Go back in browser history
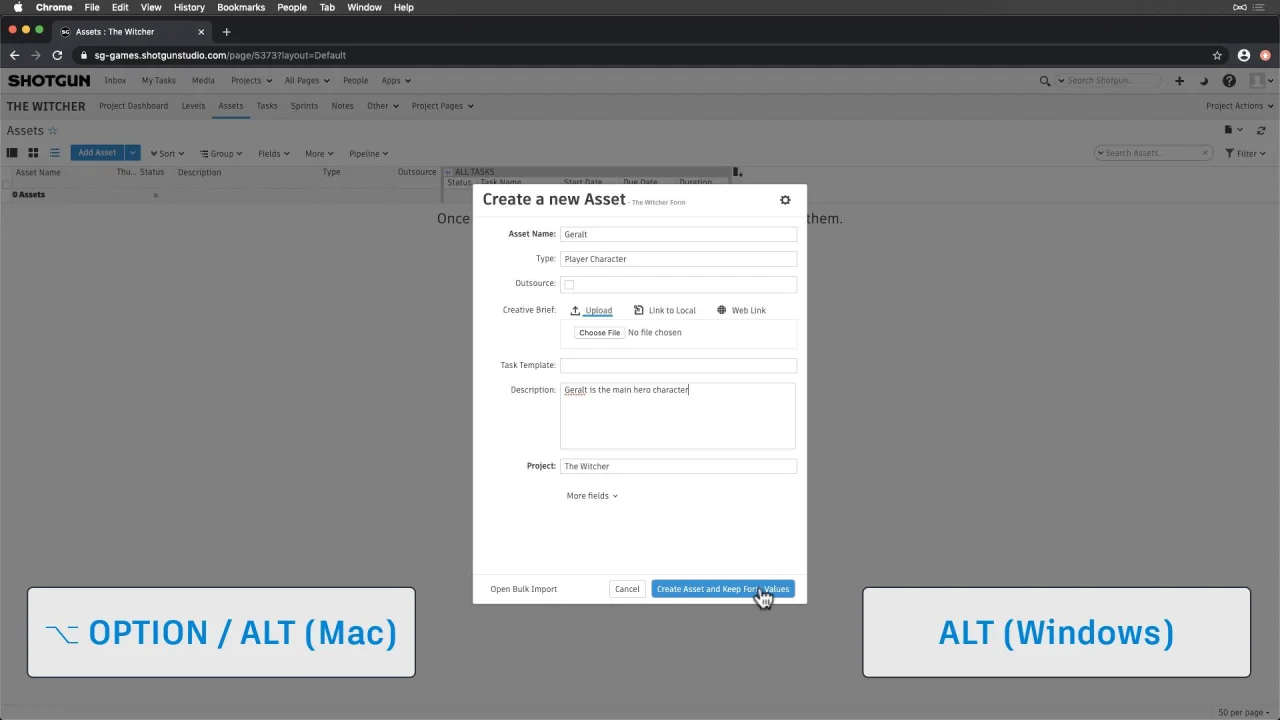 [14, 56]
